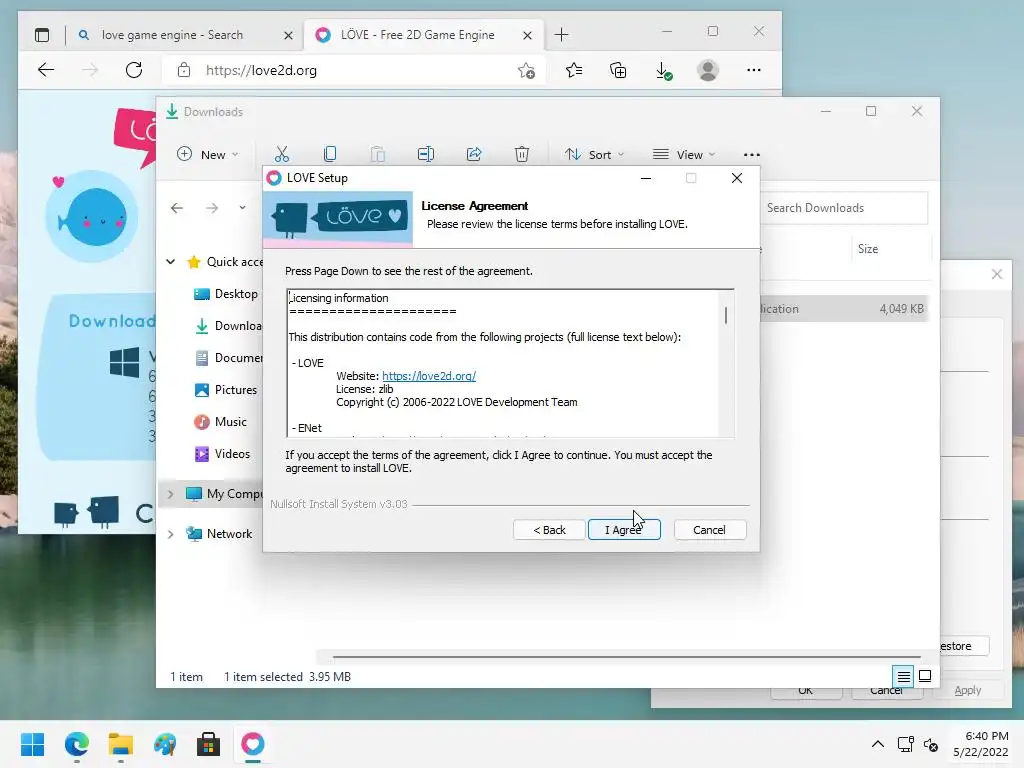Click the Back arrow in File Explorer
The height and width of the screenshot is (768, 1024).
[177, 208]
